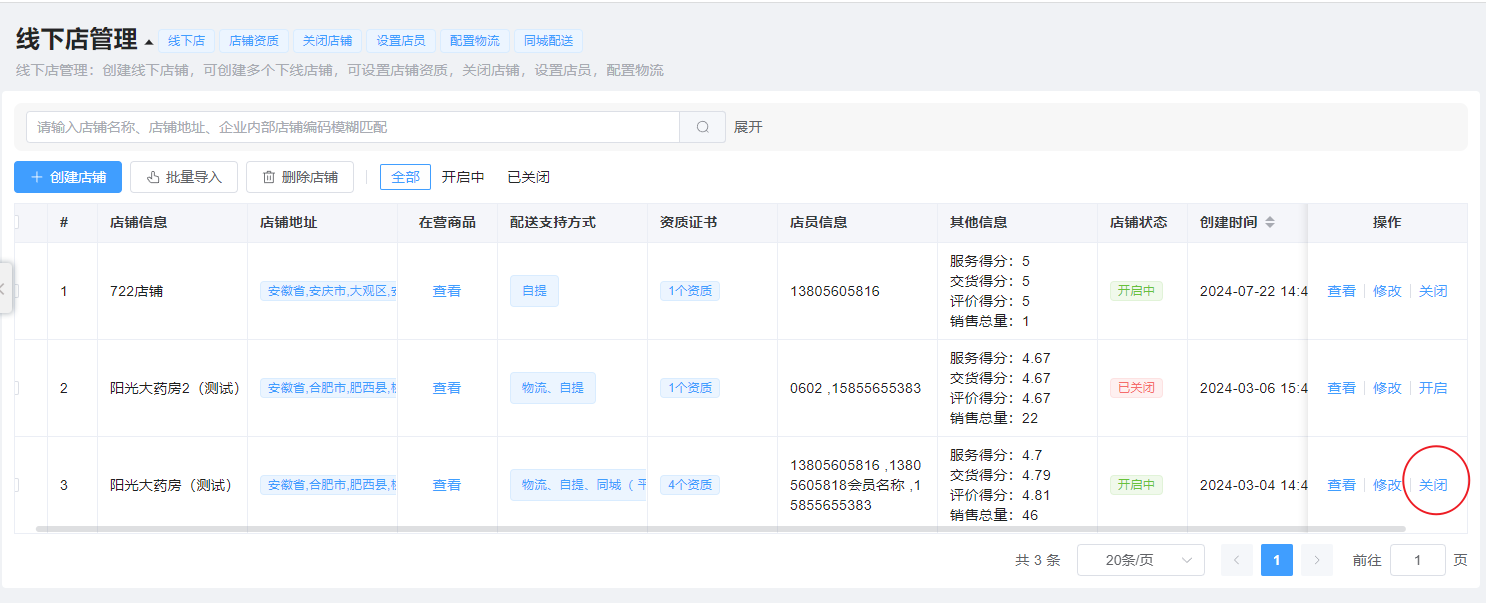Click 批量导入 button
Screen dimensions: 1486x603
click(x=184, y=177)
